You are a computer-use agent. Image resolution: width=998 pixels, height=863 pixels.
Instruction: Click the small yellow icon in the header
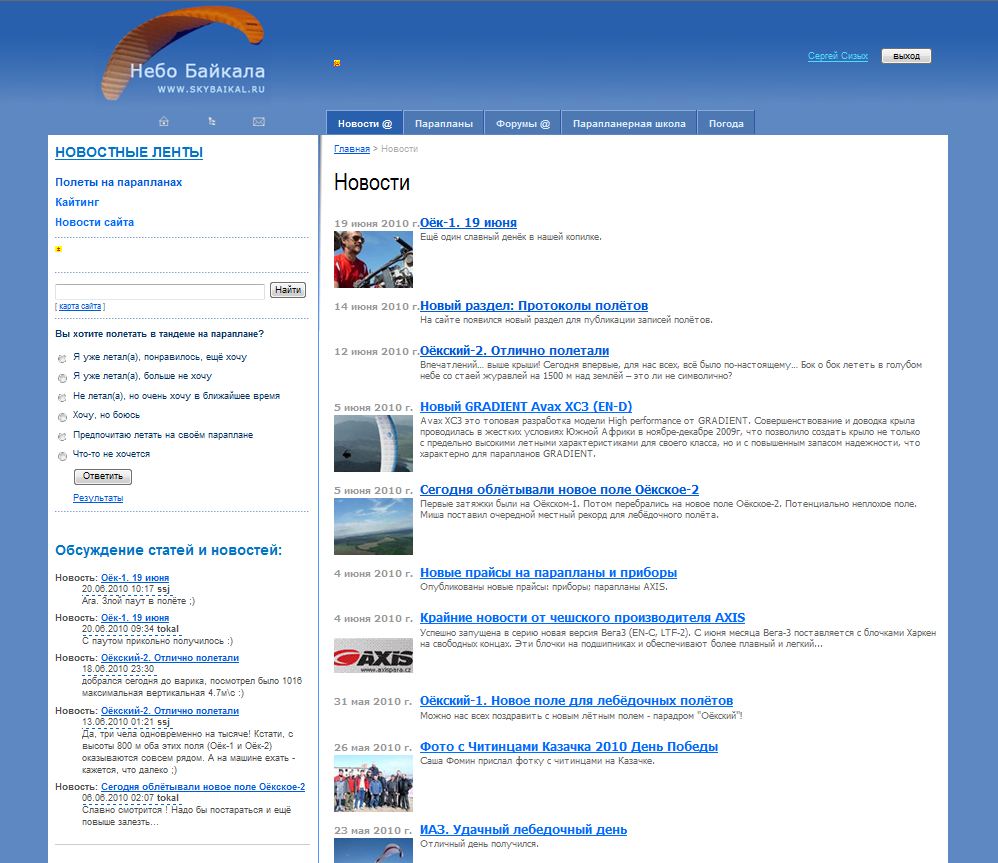tap(337, 63)
